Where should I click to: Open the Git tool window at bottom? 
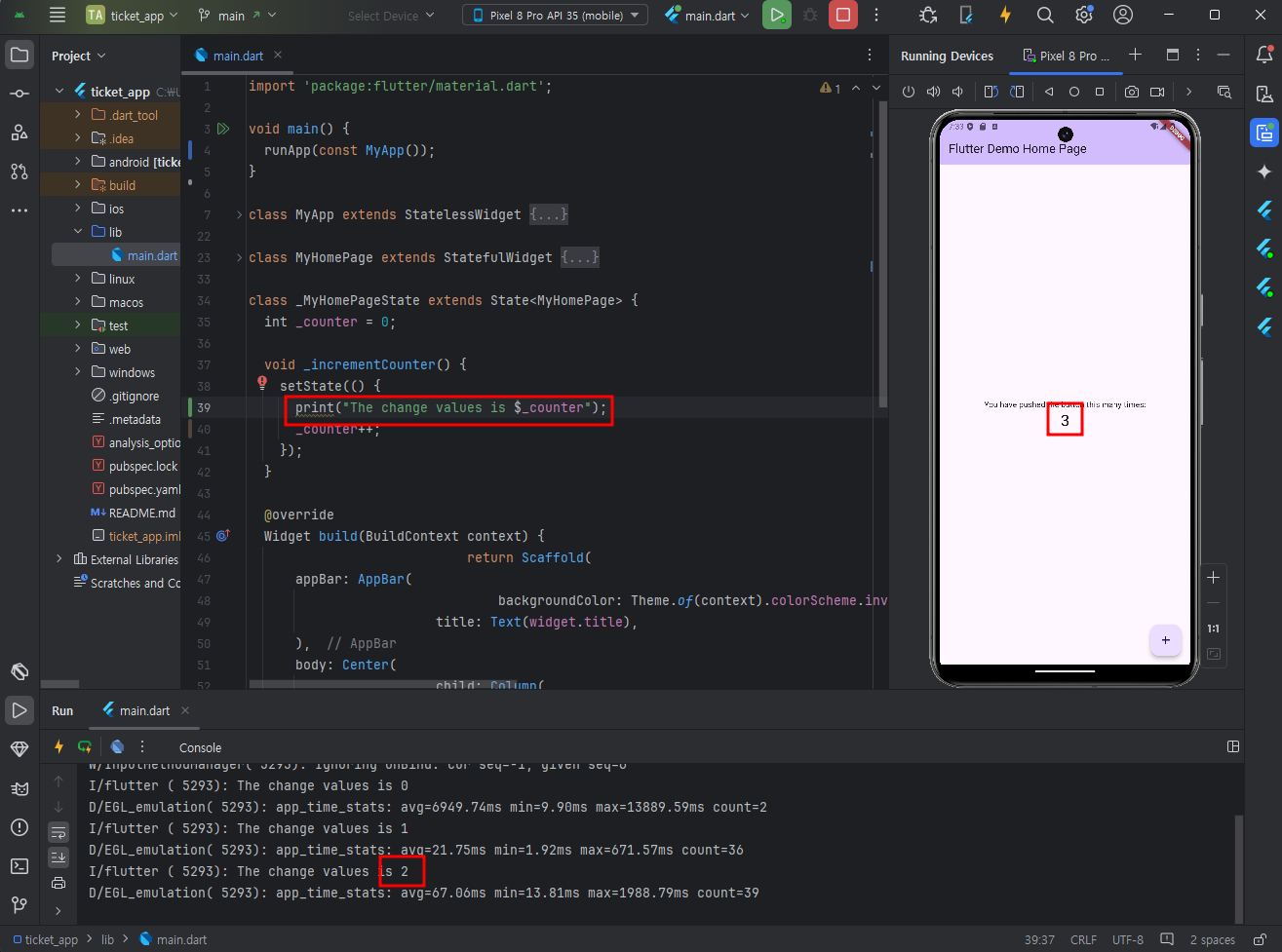tap(19, 905)
